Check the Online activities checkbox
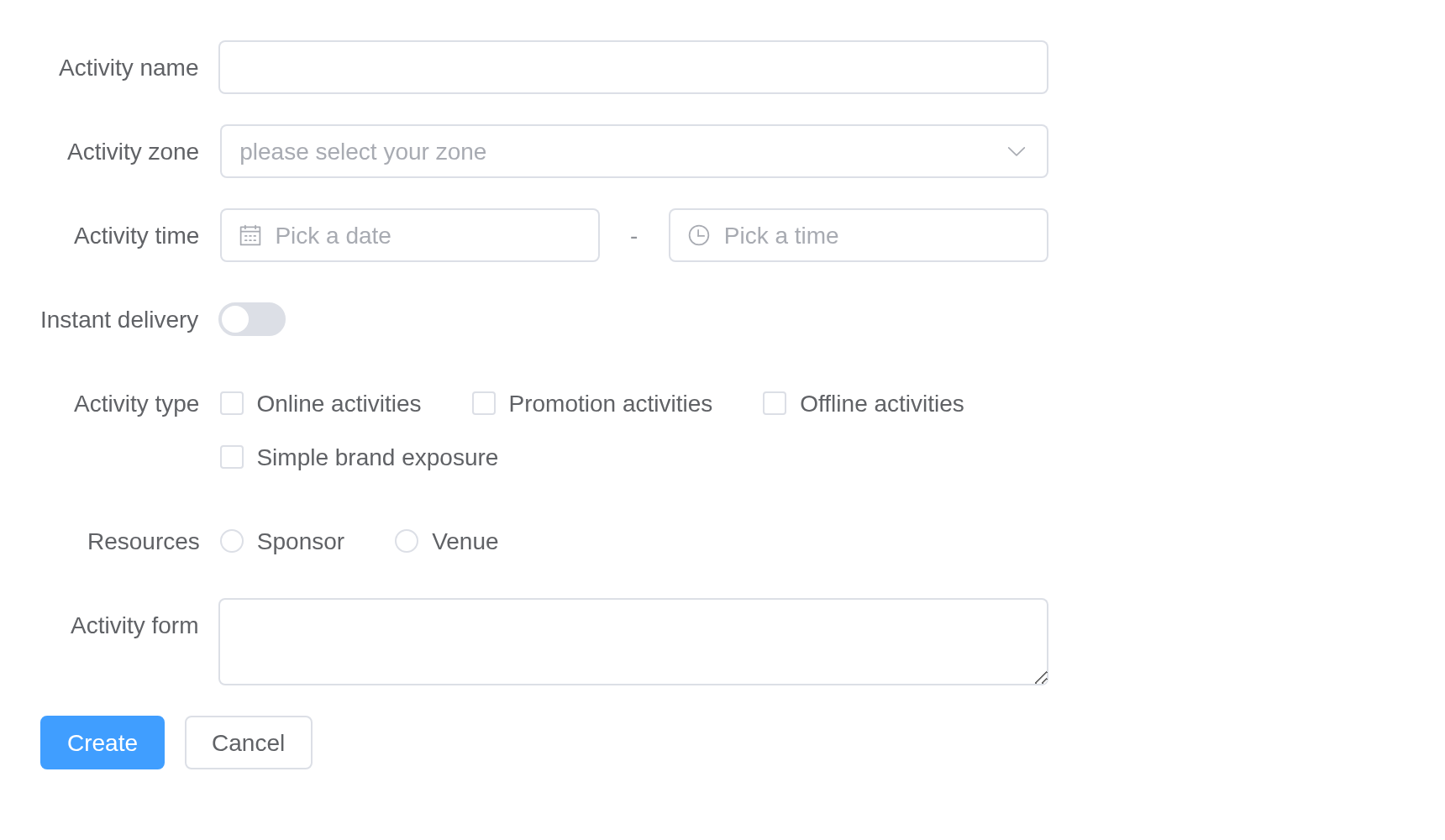This screenshot has width=1445, height=840. [232, 403]
